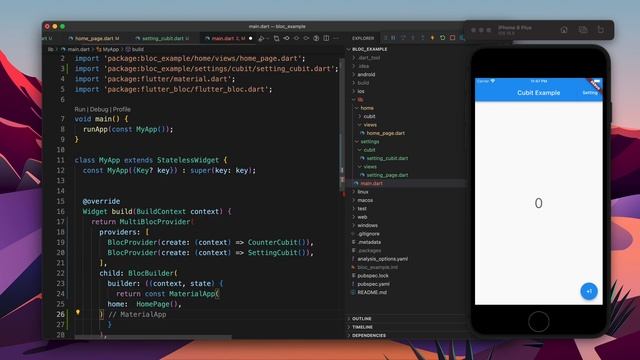The width and height of the screenshot is (640, 360).
Task: Expand the web folder in Explorer
Action: pyautogui.click(x=362, y=217)
